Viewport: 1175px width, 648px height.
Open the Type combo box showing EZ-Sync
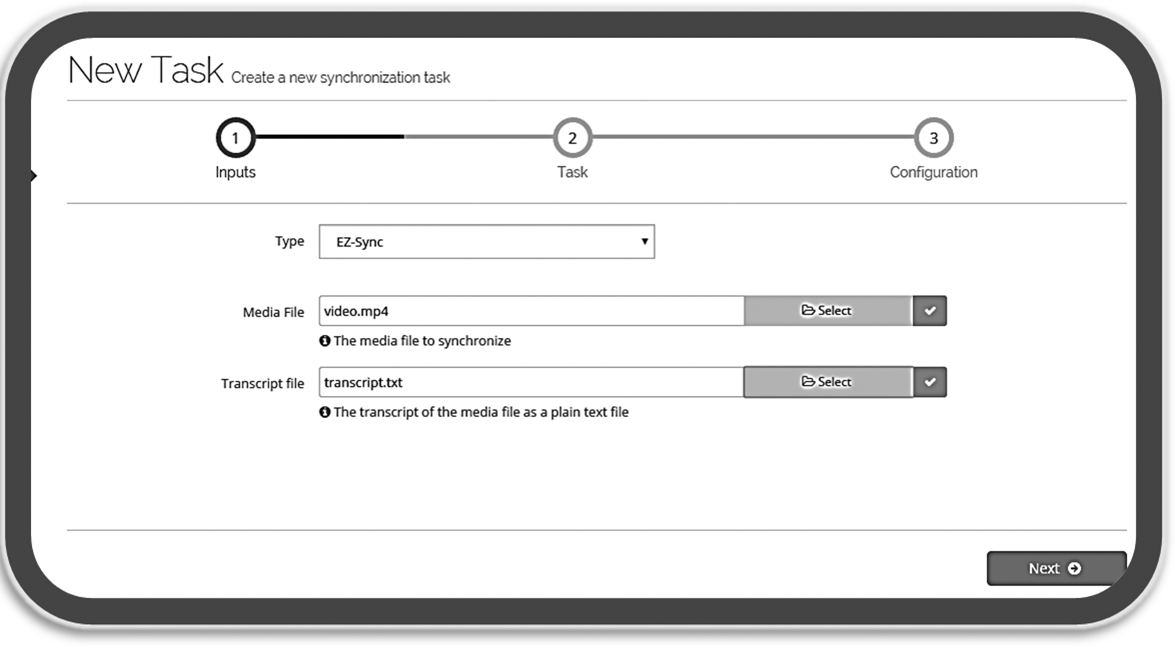click(x=486, y=242)
